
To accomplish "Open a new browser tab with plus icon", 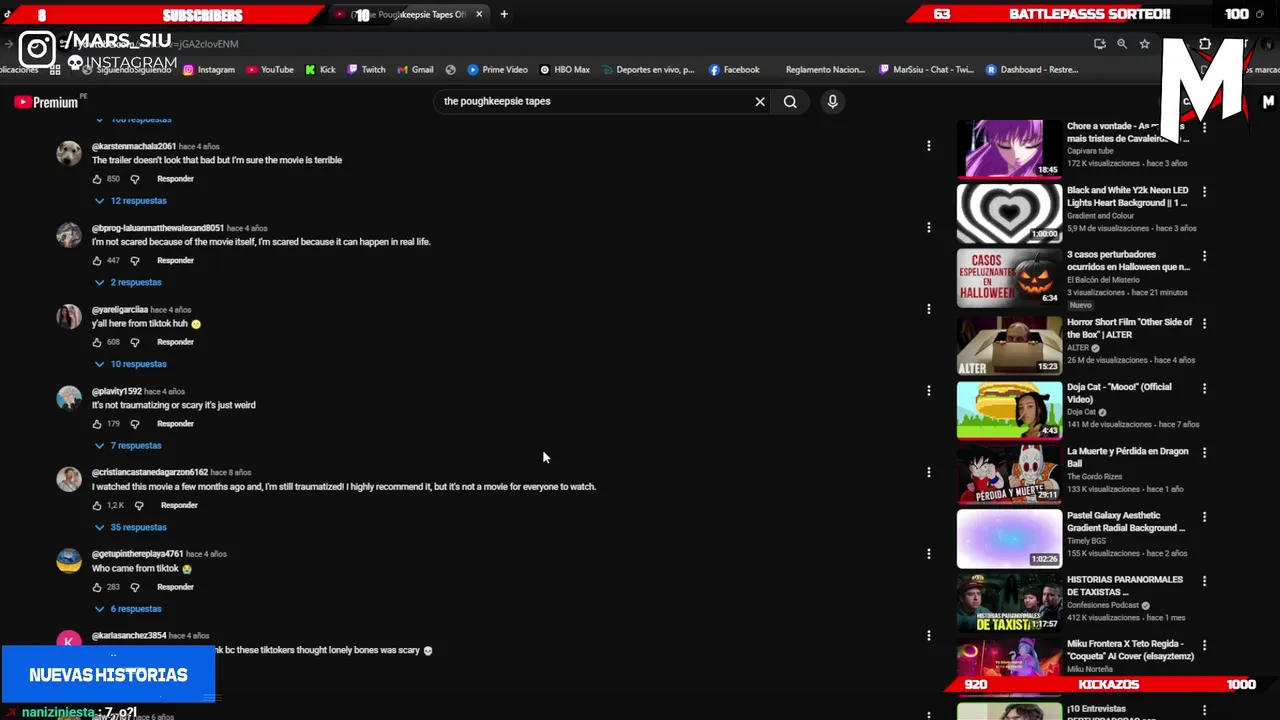I will point(504,14).
